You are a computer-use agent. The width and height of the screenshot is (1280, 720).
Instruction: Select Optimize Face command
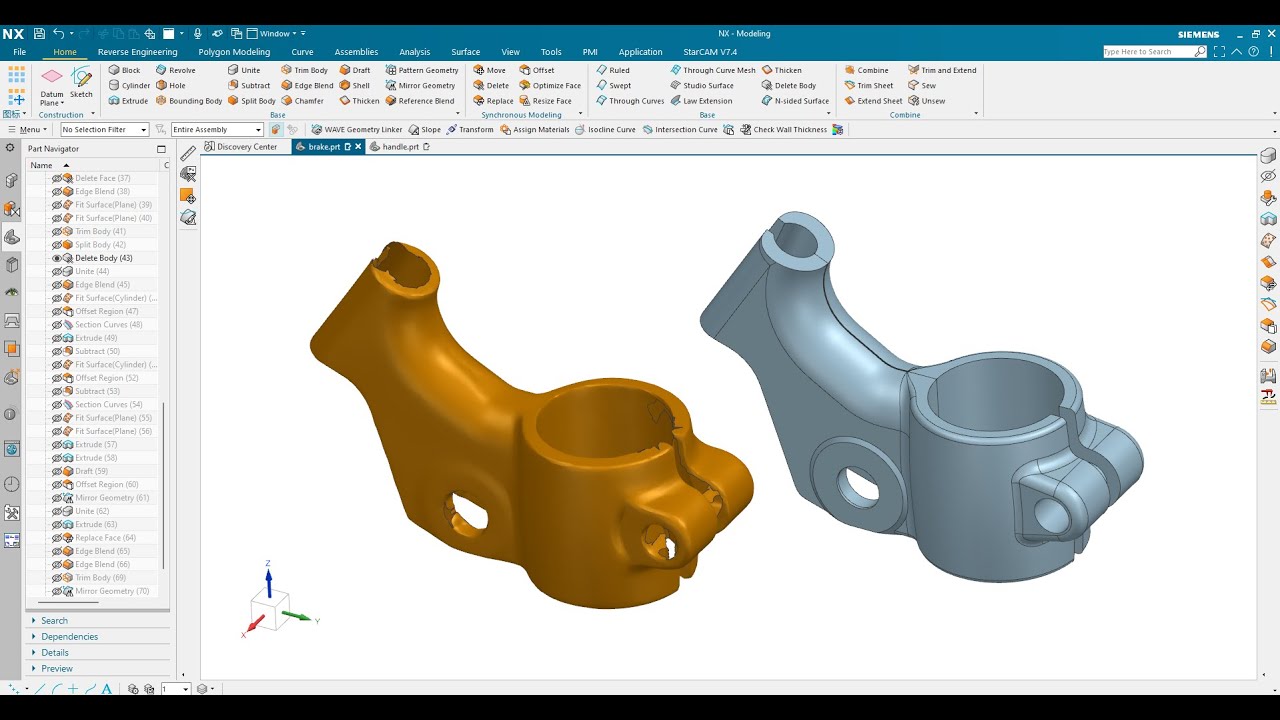550,86
